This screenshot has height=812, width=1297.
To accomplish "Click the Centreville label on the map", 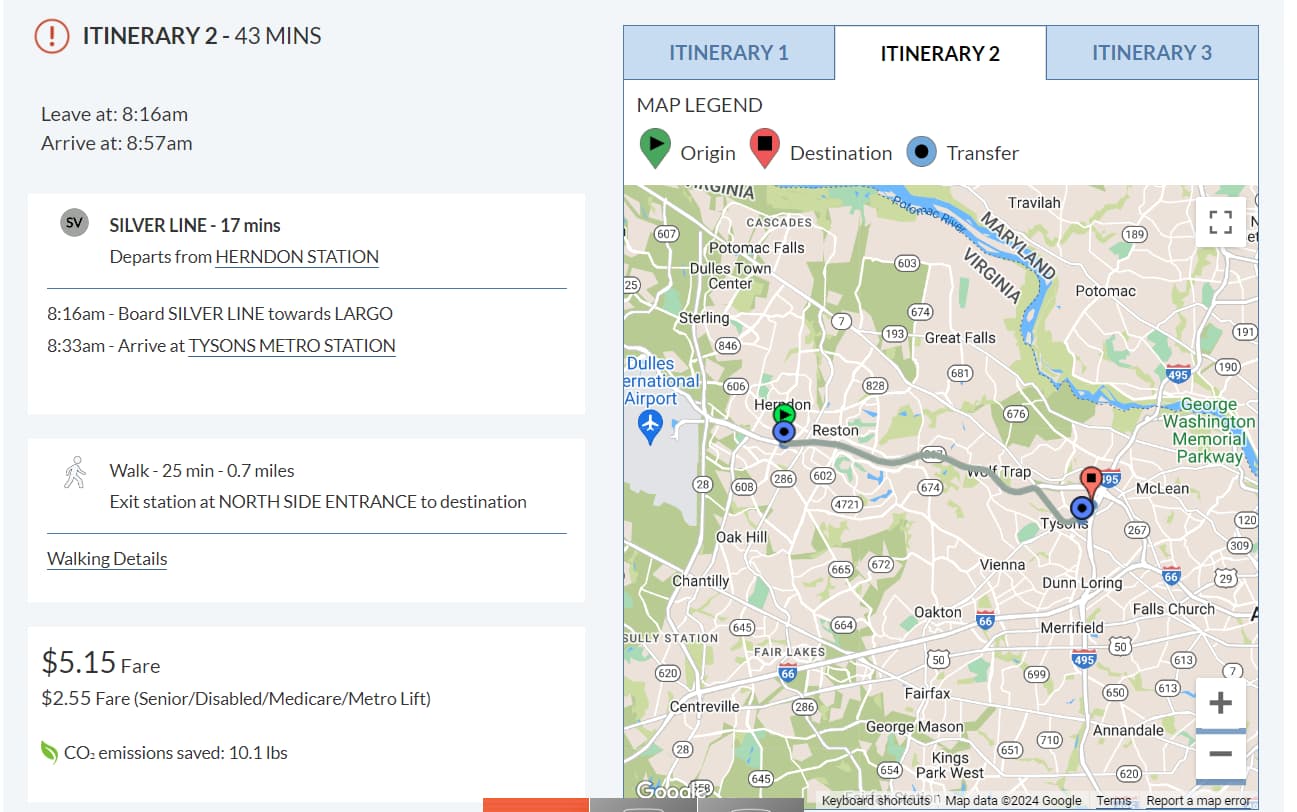I will pyautogui.click(x=704, y=706).
